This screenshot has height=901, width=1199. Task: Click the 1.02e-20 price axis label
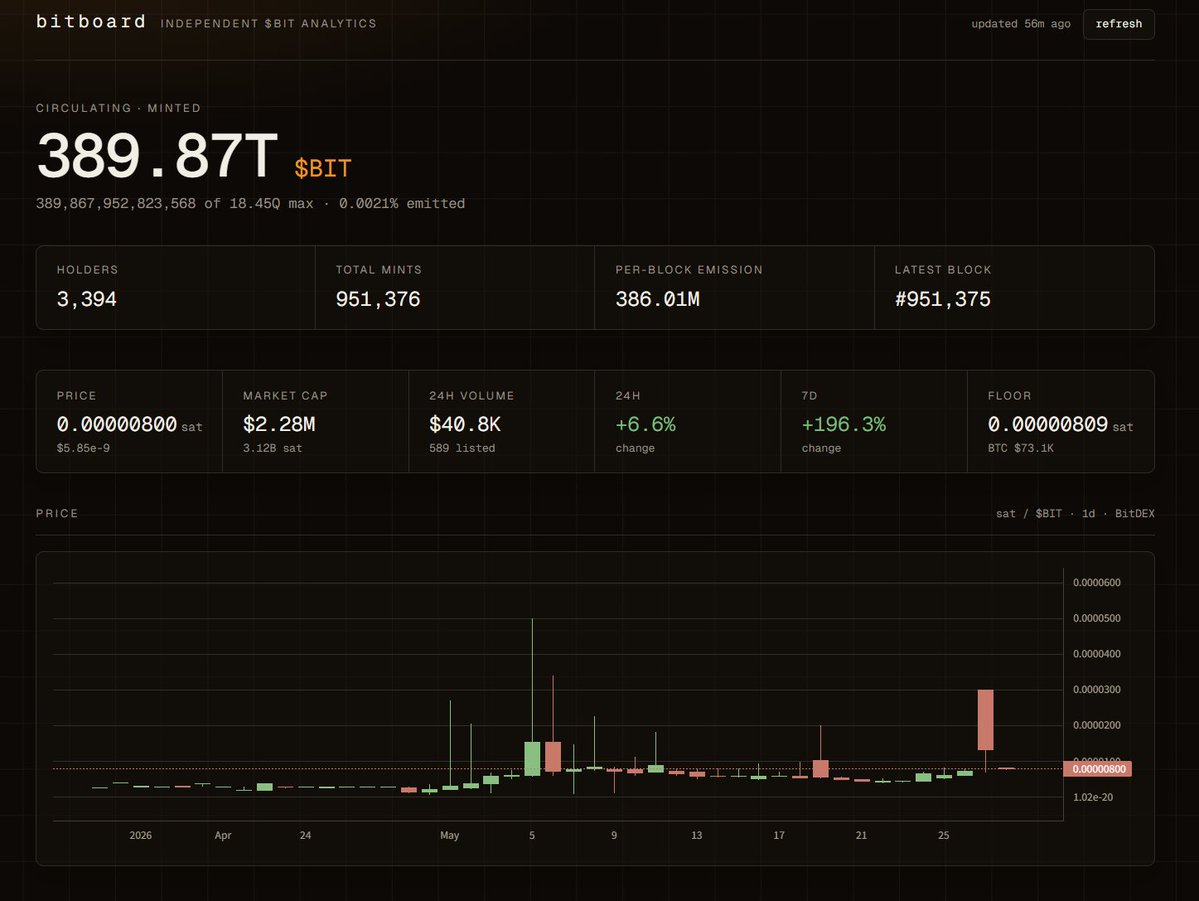coord(1093,797)
